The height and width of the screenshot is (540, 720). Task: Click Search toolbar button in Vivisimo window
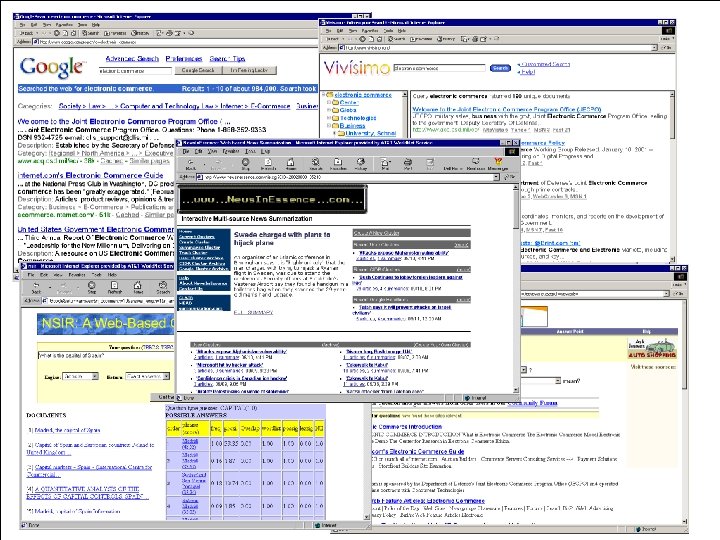pos(396,39)
